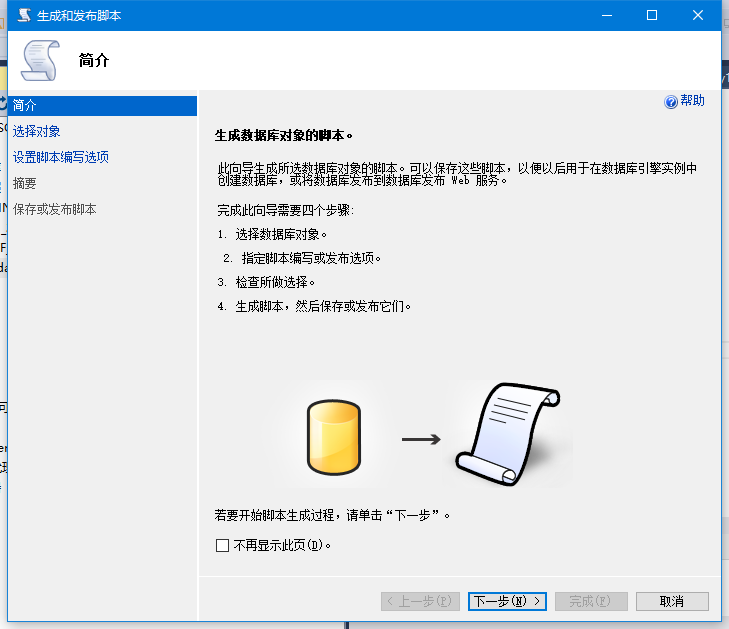The height and width of the screenshot is (629, 729).
Task: Click the blue question mark help icon
Action: click(670, 101)
